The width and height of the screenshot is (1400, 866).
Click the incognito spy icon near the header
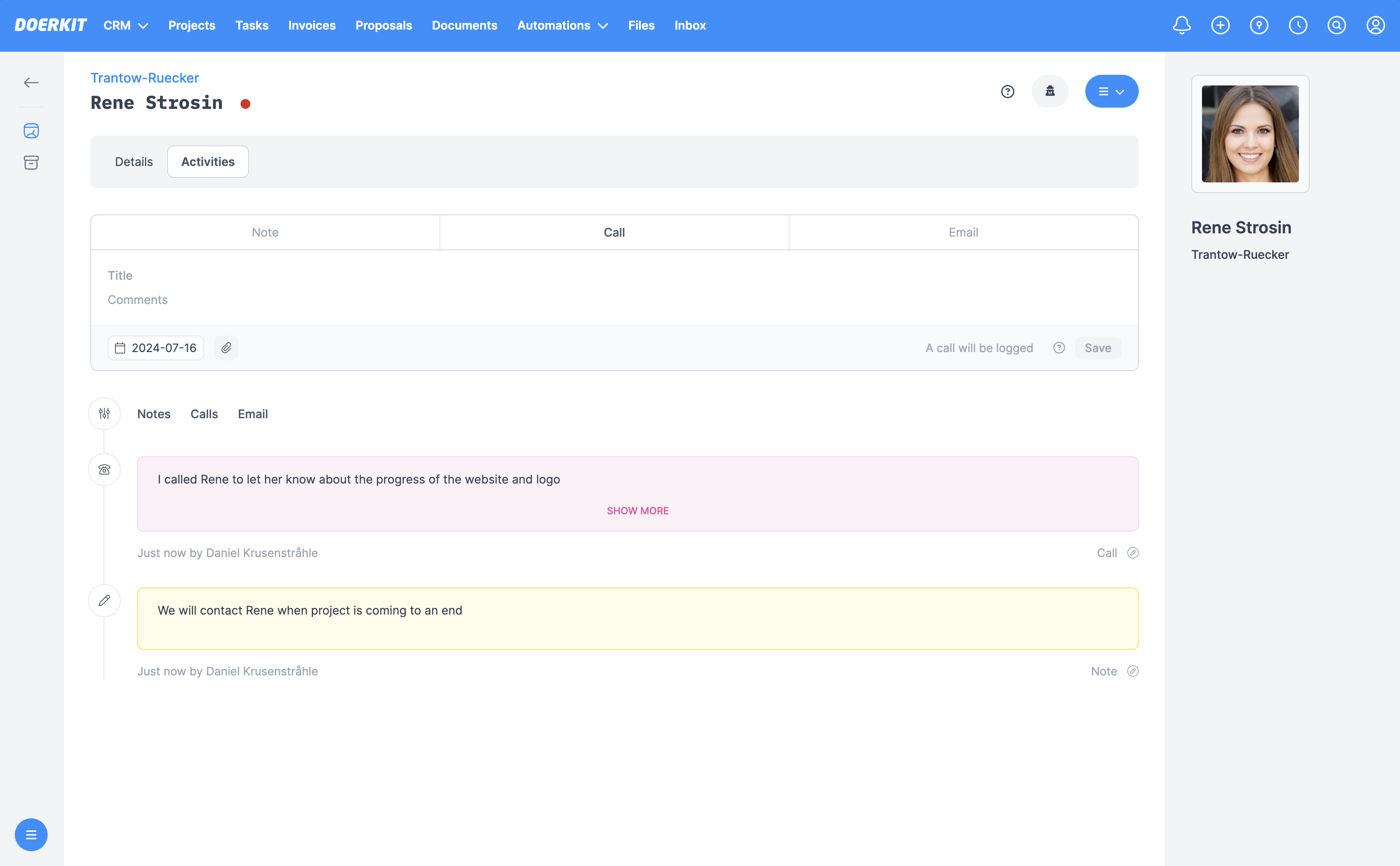click(1050, 90)
